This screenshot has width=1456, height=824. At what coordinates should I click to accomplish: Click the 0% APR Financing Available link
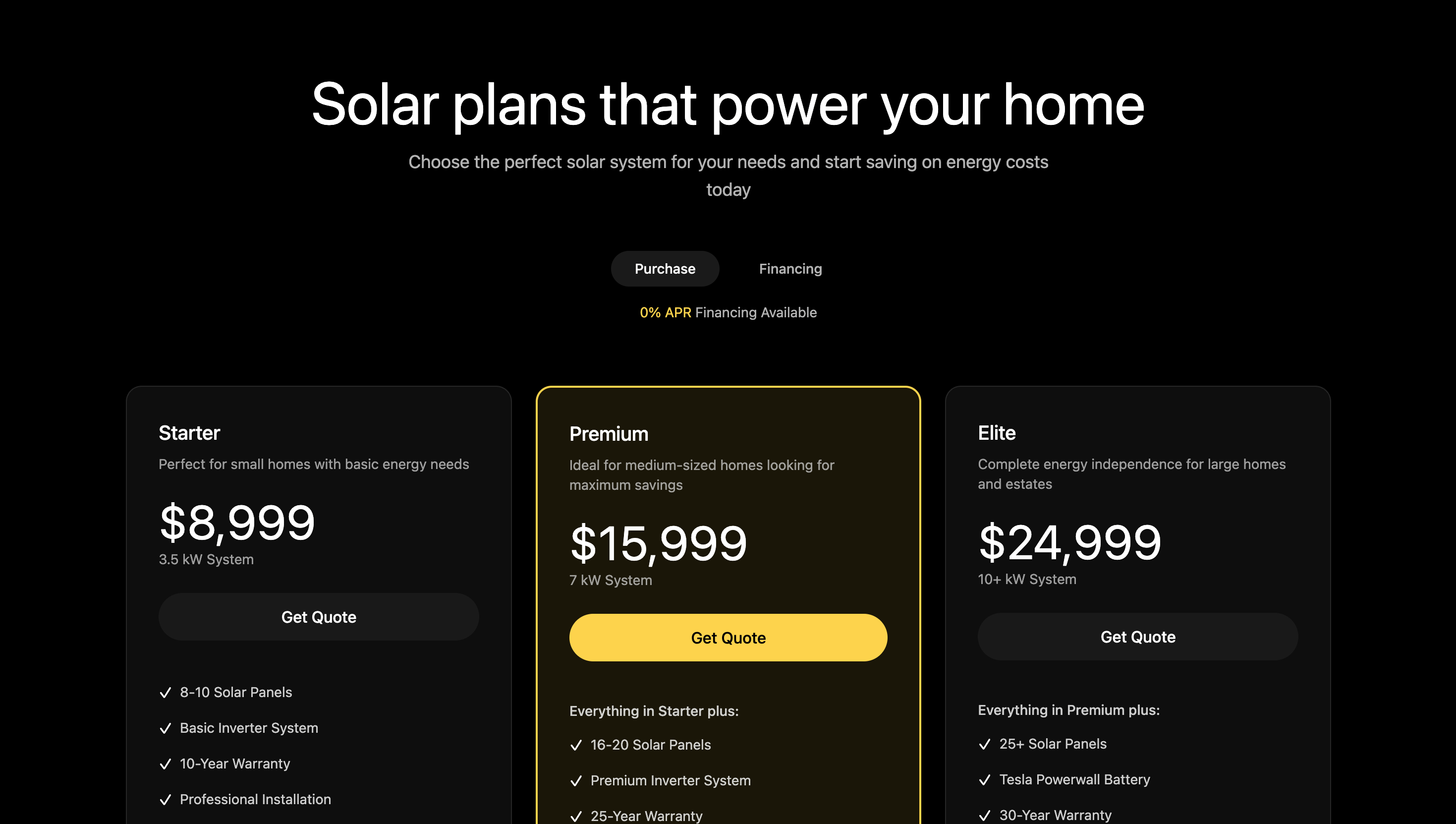728,312
